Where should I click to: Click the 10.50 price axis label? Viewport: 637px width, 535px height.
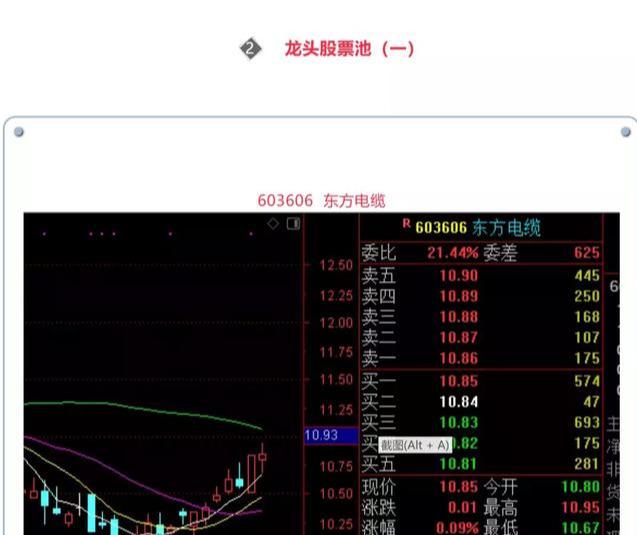336,494
